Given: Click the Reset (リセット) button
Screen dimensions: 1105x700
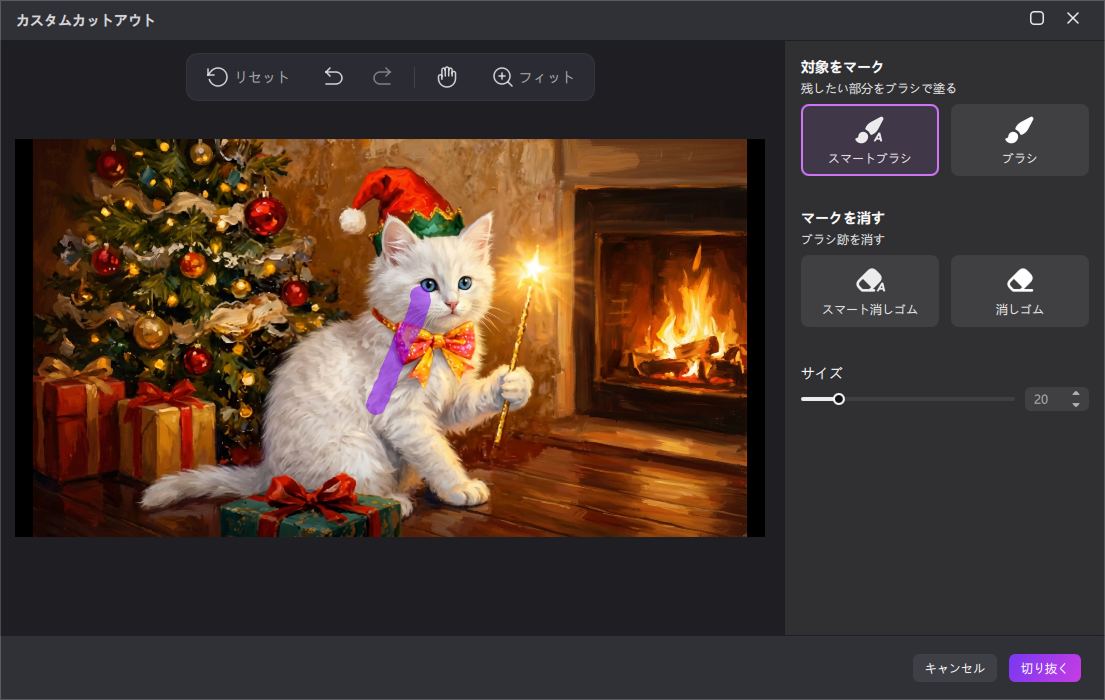Looking at the screenshot, I should (x=248, y=77).
